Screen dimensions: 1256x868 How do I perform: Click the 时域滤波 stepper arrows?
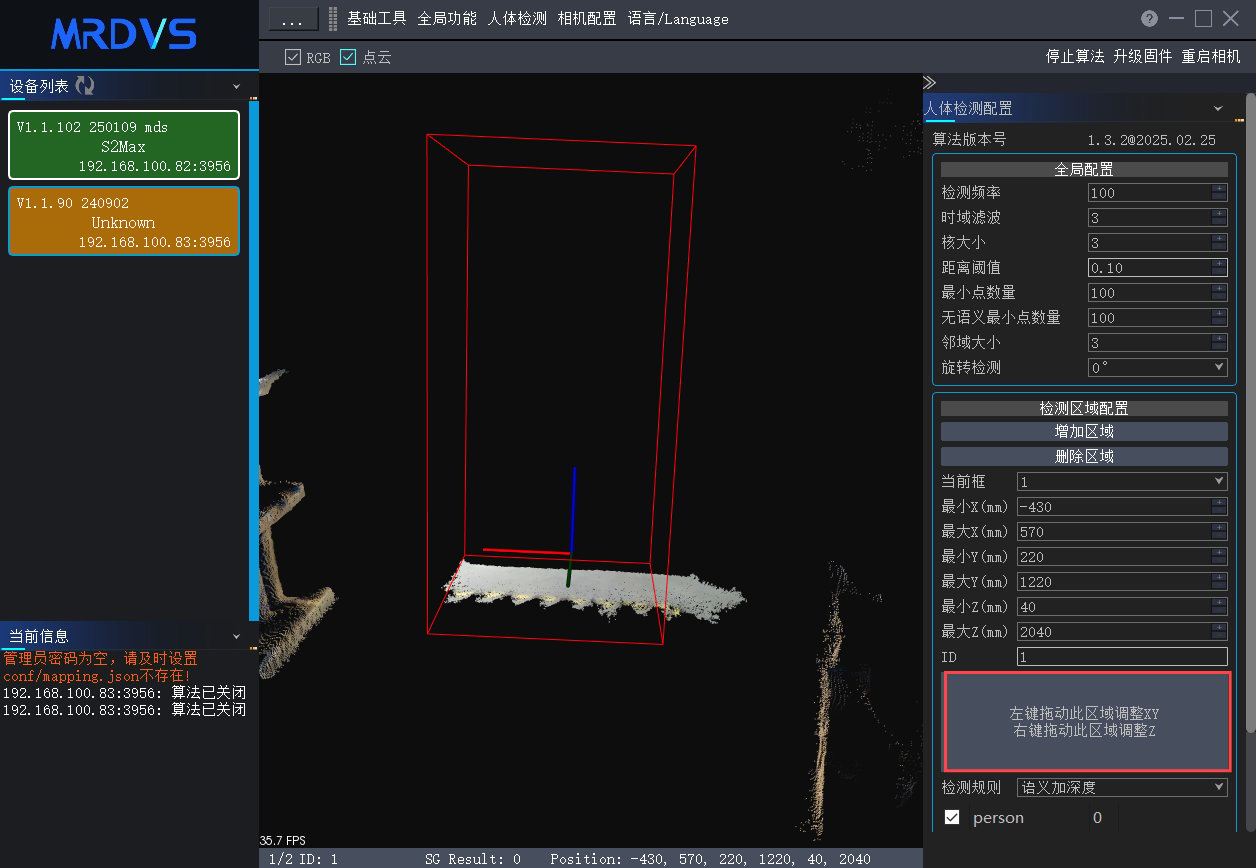click(1219, 217)
